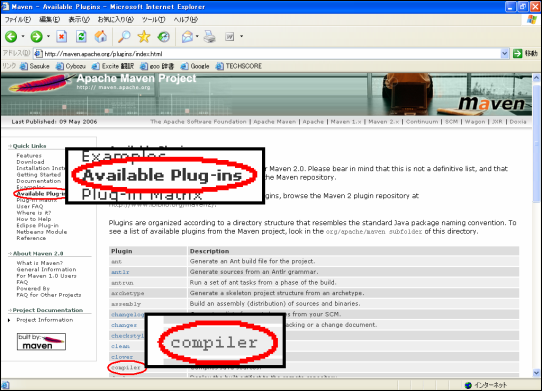
Task: Go to the Home page icon
Action: point(101,36)
